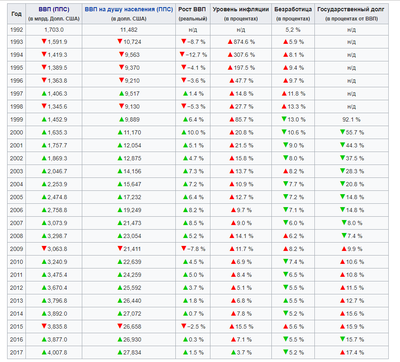Select the 11,482 per capita cell
The image size is (400, 362).
pos(129,30)
